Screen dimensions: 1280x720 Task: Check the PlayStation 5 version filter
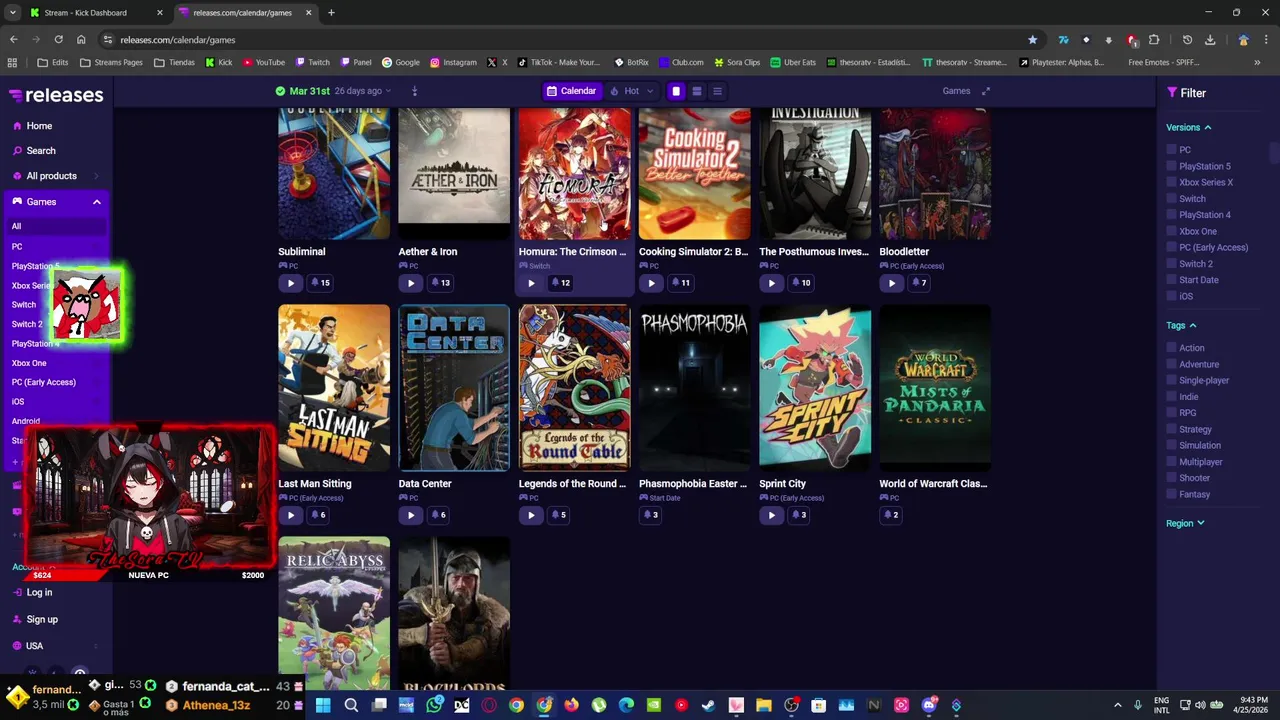pos(1171,166)
